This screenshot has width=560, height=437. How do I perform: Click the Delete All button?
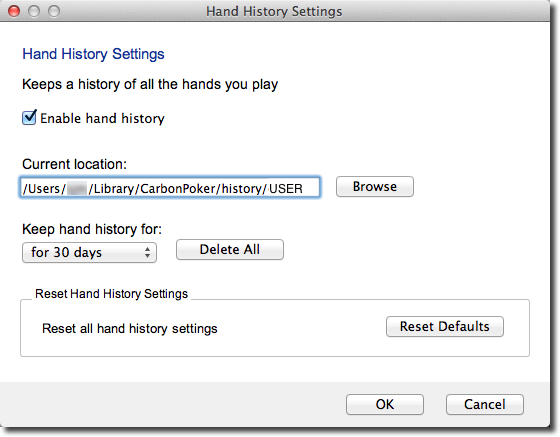click(230, 250)
